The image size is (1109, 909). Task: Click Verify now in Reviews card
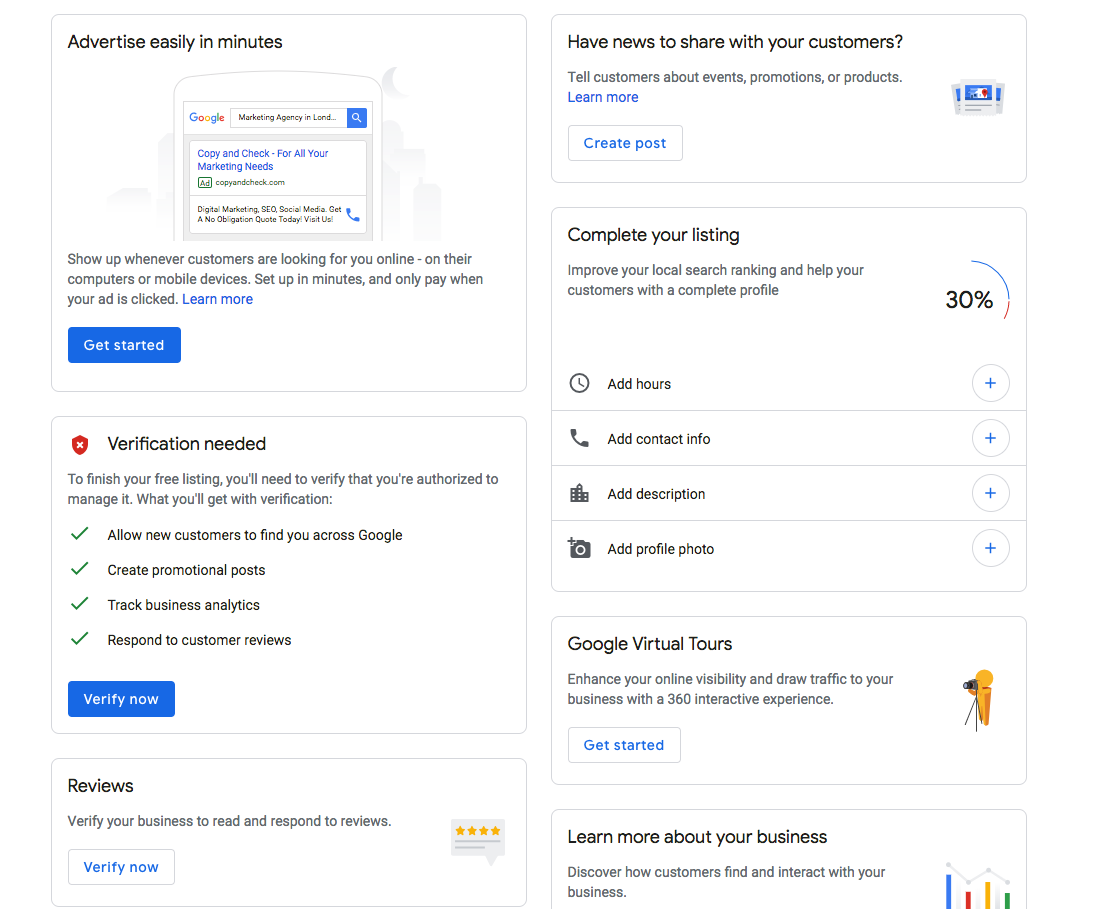click(121, 867)
